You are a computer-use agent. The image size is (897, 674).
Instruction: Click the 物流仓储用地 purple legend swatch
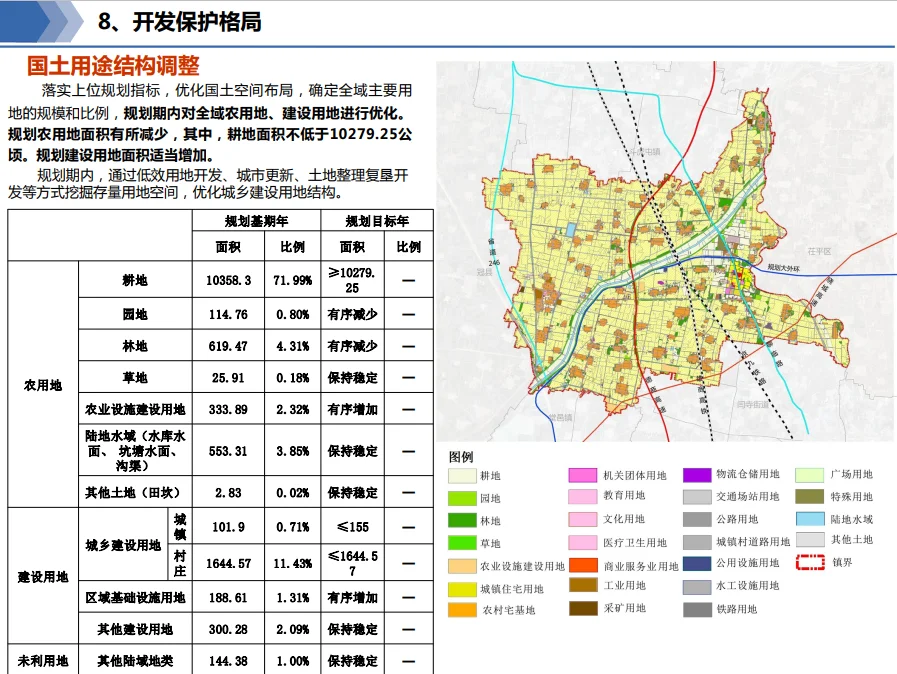click(697, 475)
